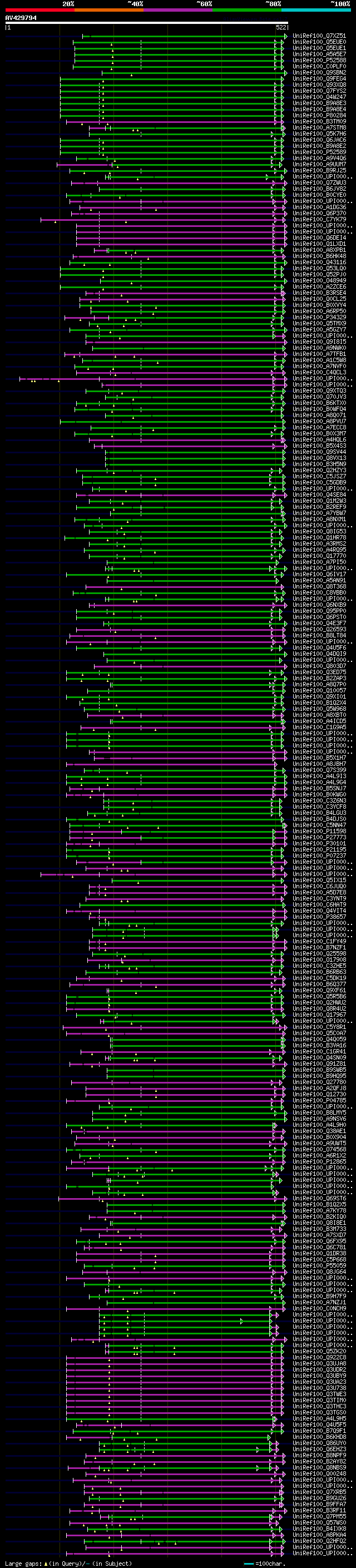Open hit UniRef100_A9UUM7
Image resolution: width=356 pixels, height=1568 pixels.
pos(319,164)
